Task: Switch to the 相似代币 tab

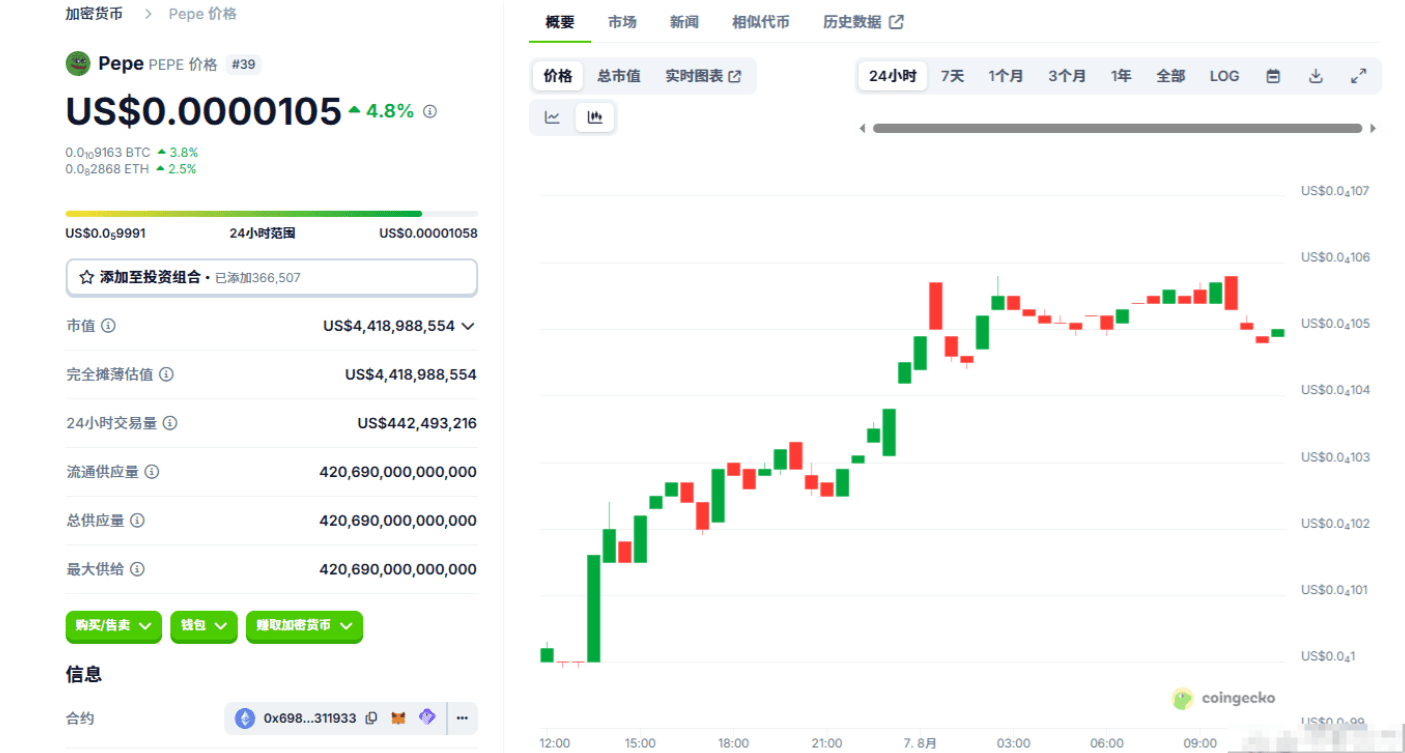Action: click(760, 22)
